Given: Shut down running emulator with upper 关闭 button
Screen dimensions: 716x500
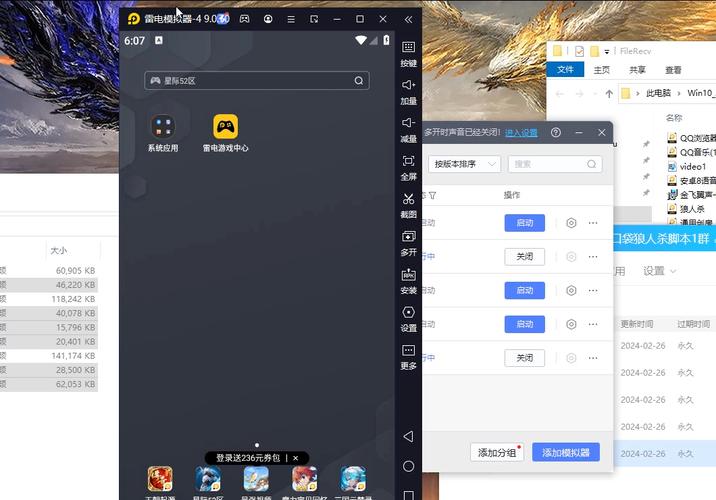Looking at the screenshot, I should click(x=525, y=257).
